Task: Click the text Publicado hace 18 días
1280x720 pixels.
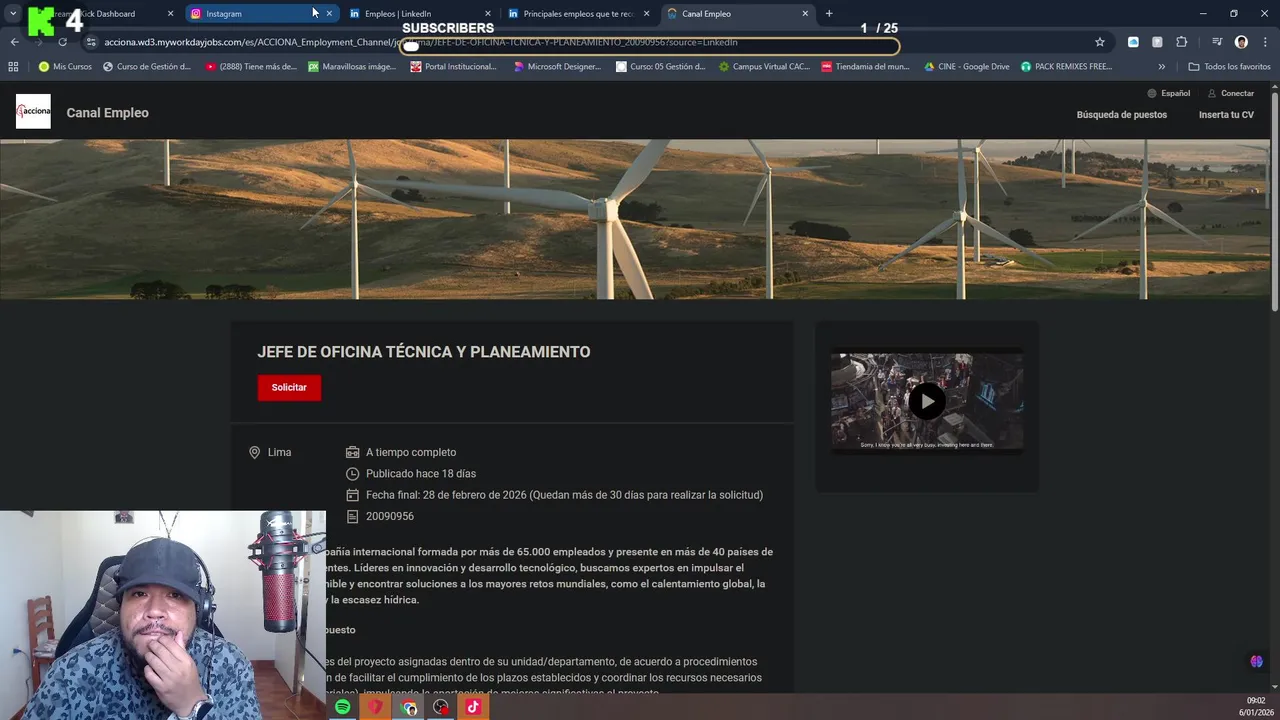Action: (x=421, y=474)
